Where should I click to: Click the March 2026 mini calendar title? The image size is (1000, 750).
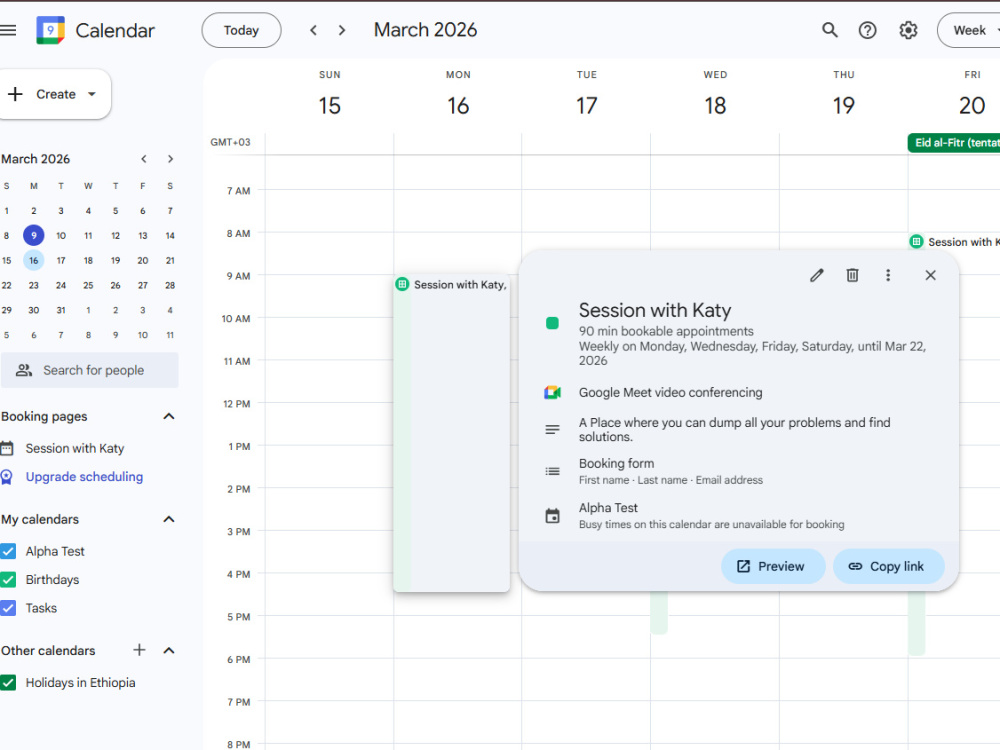[36, 159]
